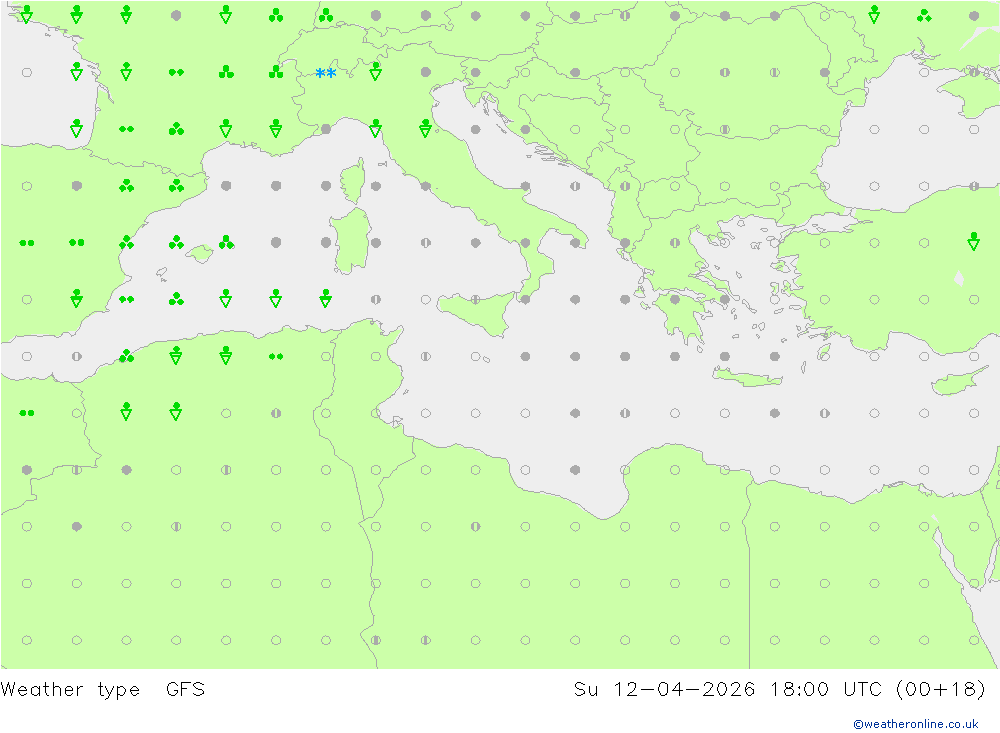Click the 'Weather type GFS' caption
This screenshot has width=1000, height=733.
click(103, 690)
